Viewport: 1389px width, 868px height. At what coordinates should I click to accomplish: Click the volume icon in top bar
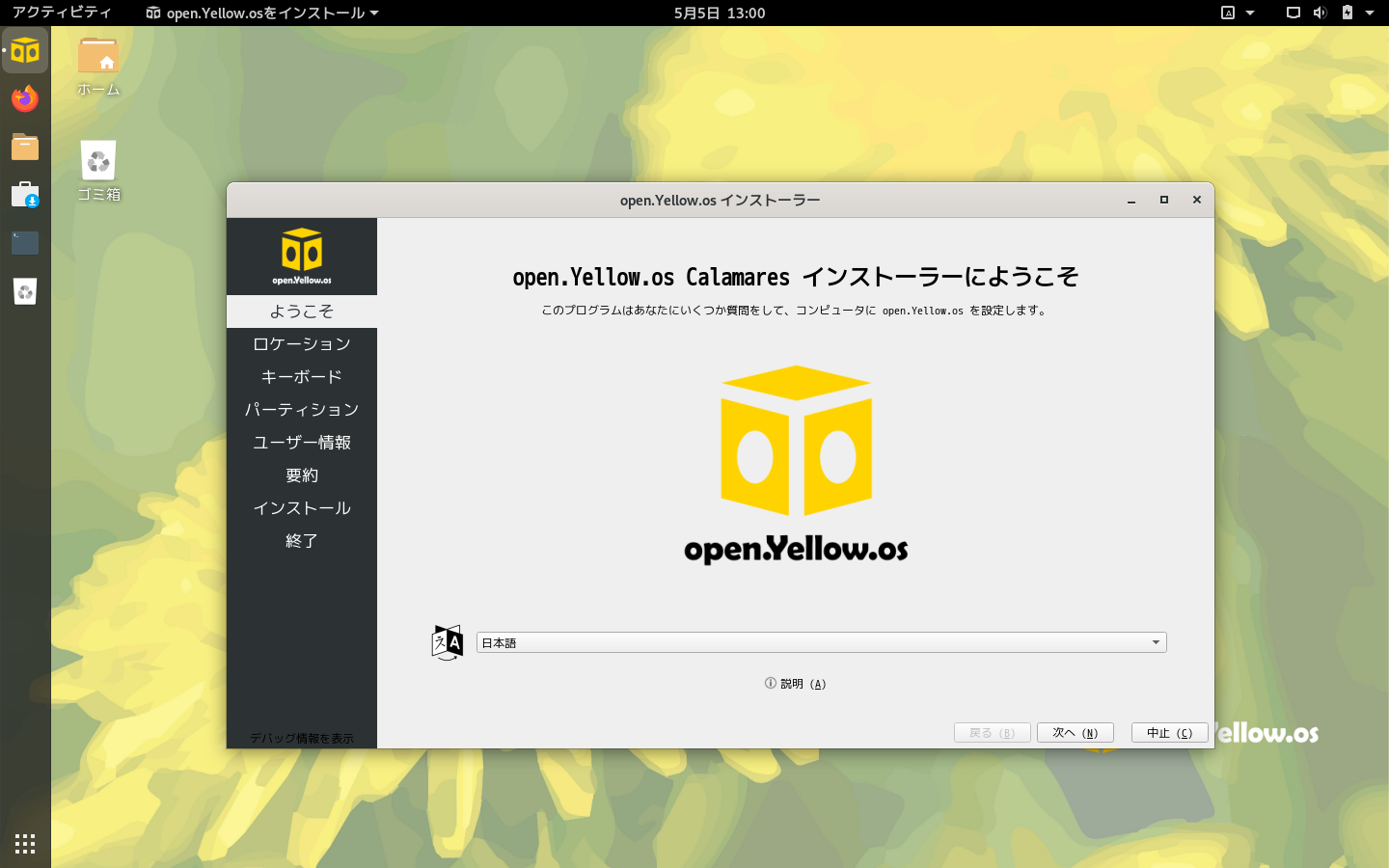click(x=1320, y=13)
